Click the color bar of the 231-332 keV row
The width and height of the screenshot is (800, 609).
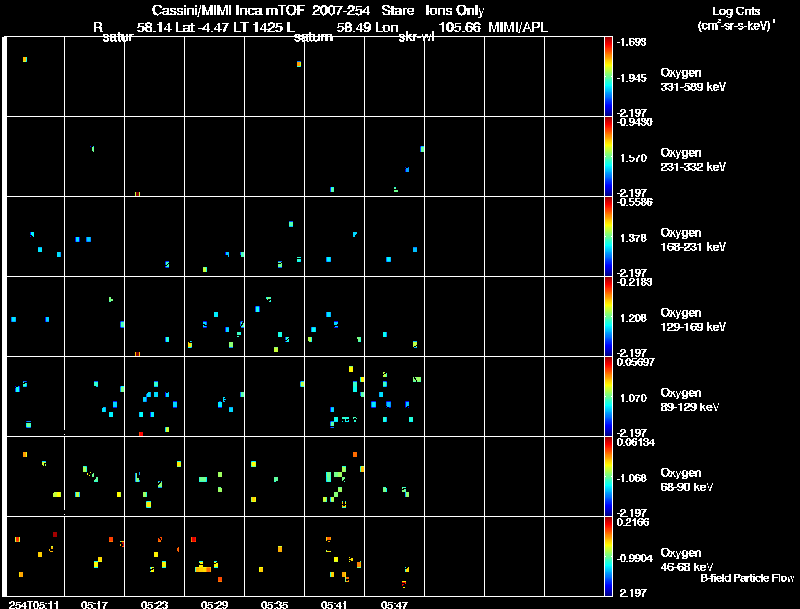(608, 156)
